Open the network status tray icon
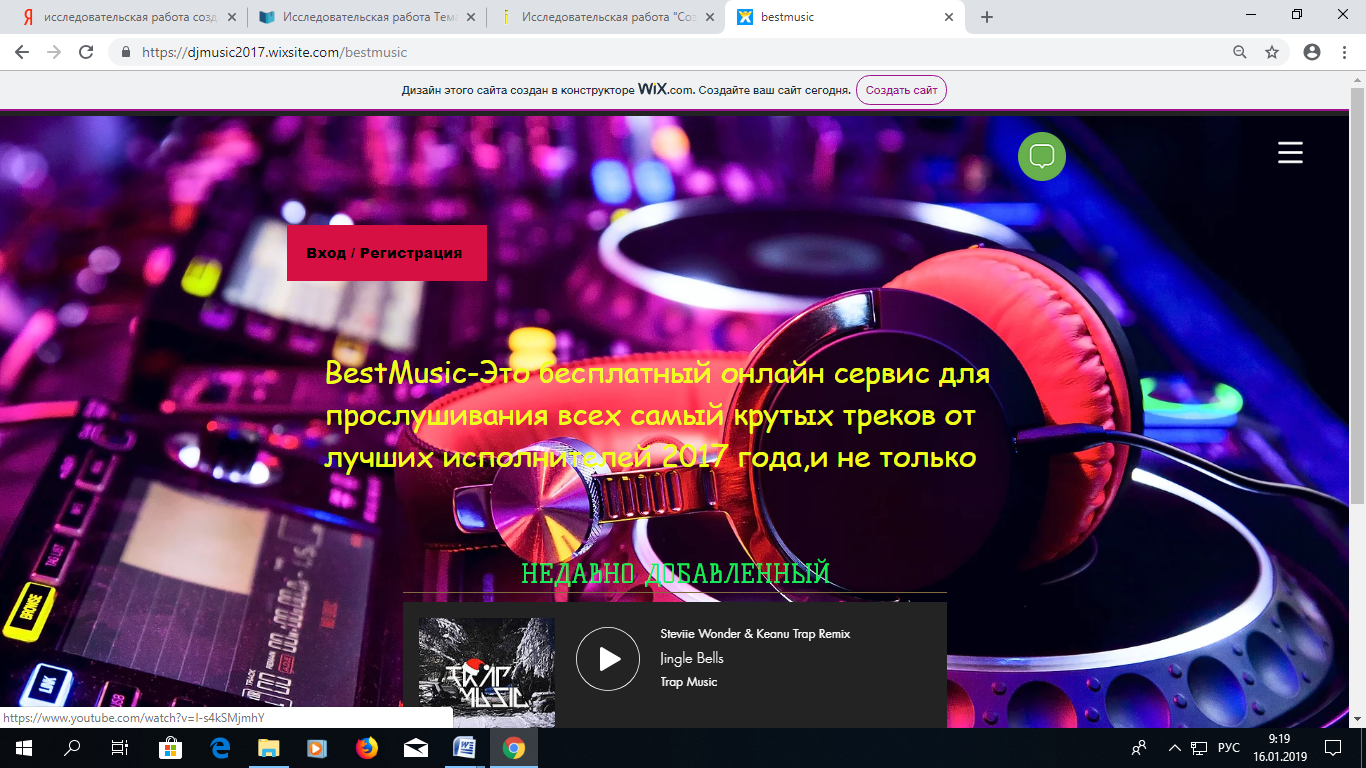The image size is (1366, 768). 1199,748
